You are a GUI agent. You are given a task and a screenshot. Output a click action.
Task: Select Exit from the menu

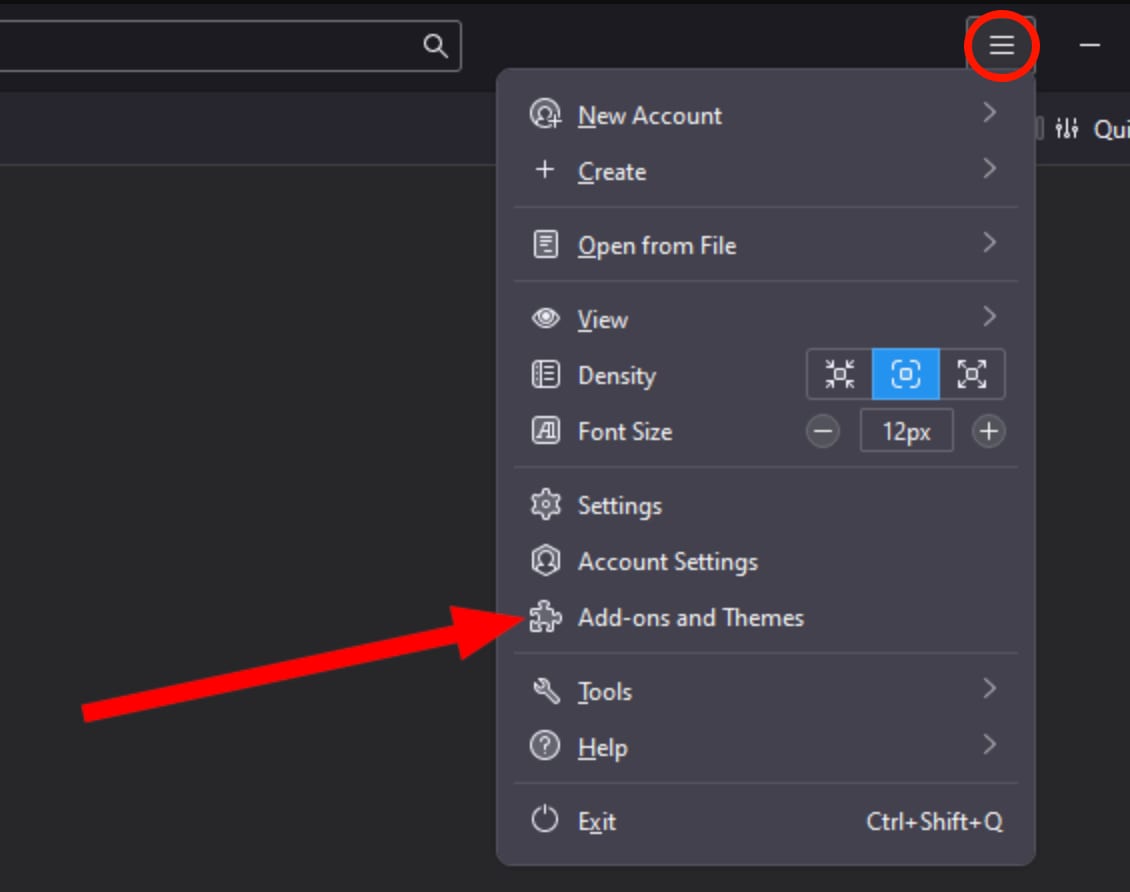(x=596, y=820)
